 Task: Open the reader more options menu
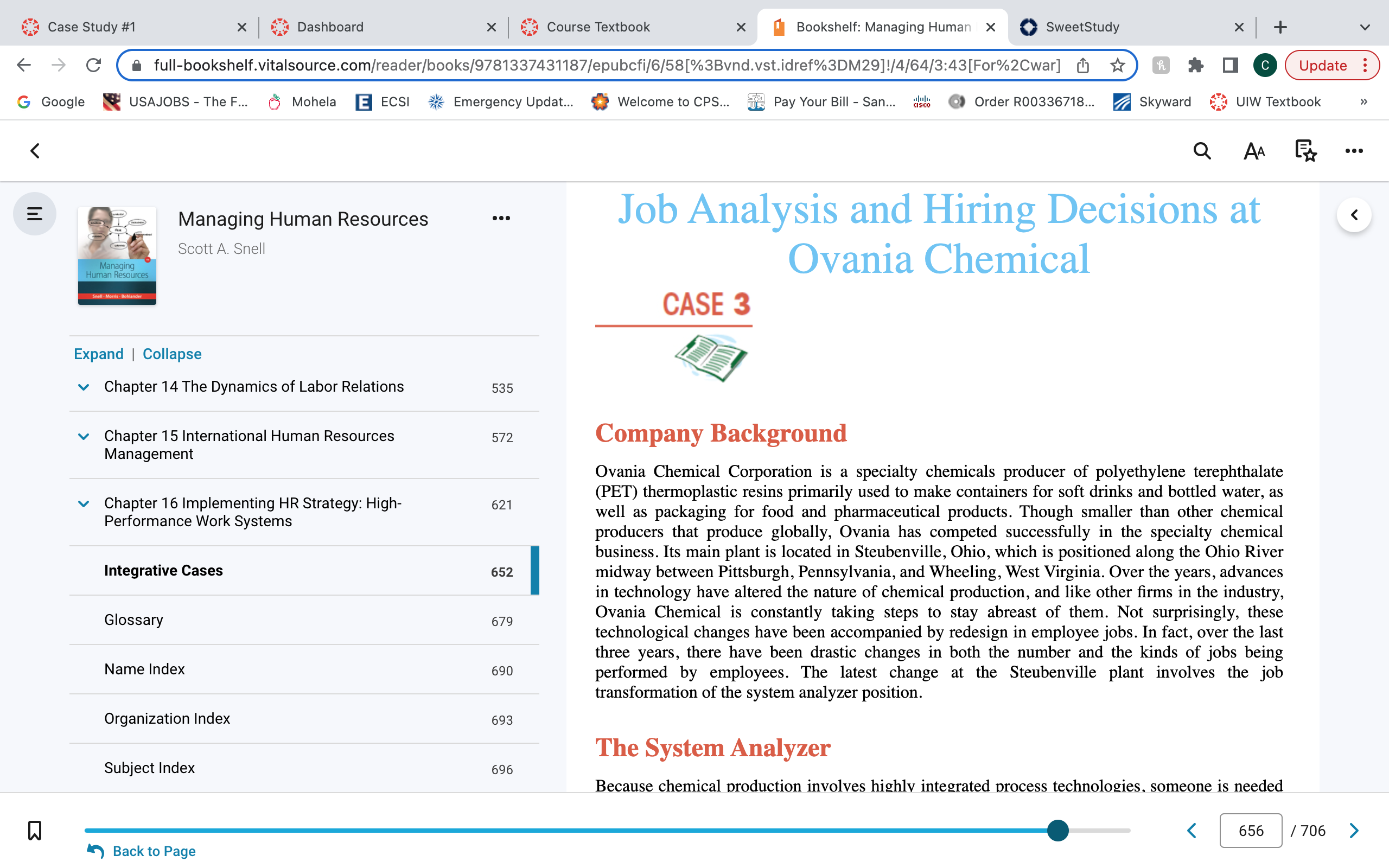point(1354,151)
